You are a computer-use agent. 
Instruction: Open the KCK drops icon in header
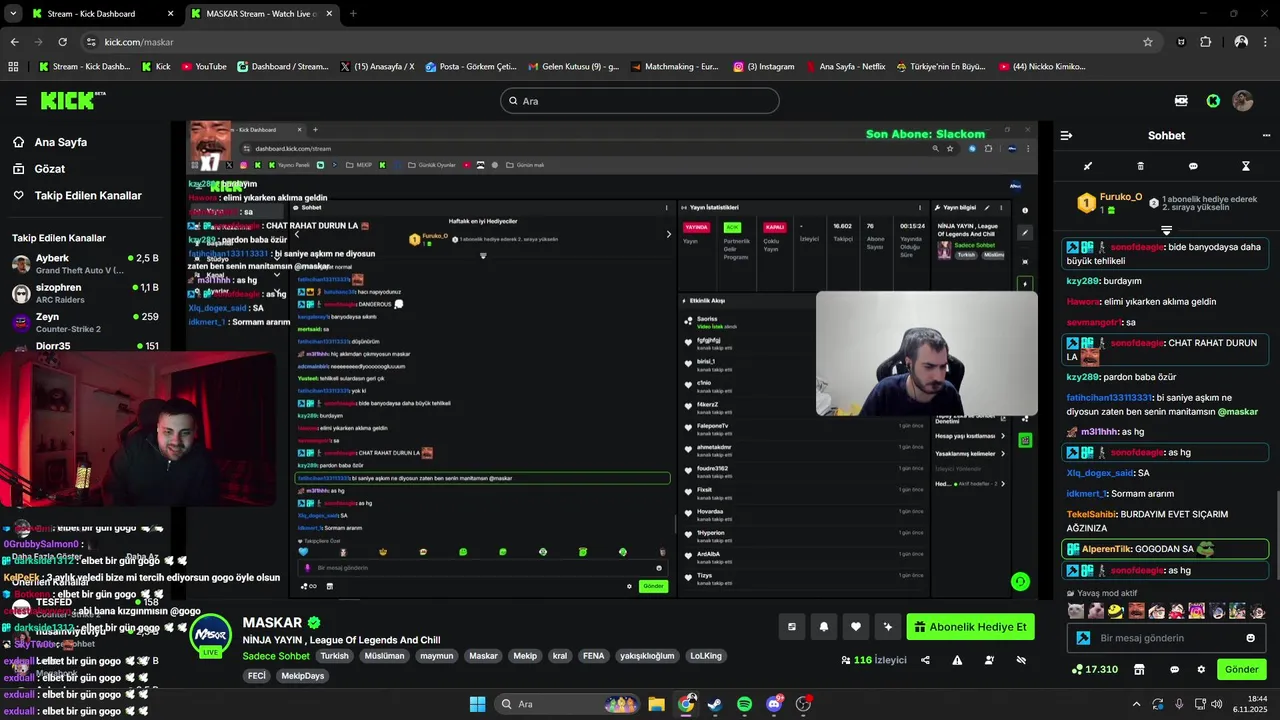tap(1182, 101)
